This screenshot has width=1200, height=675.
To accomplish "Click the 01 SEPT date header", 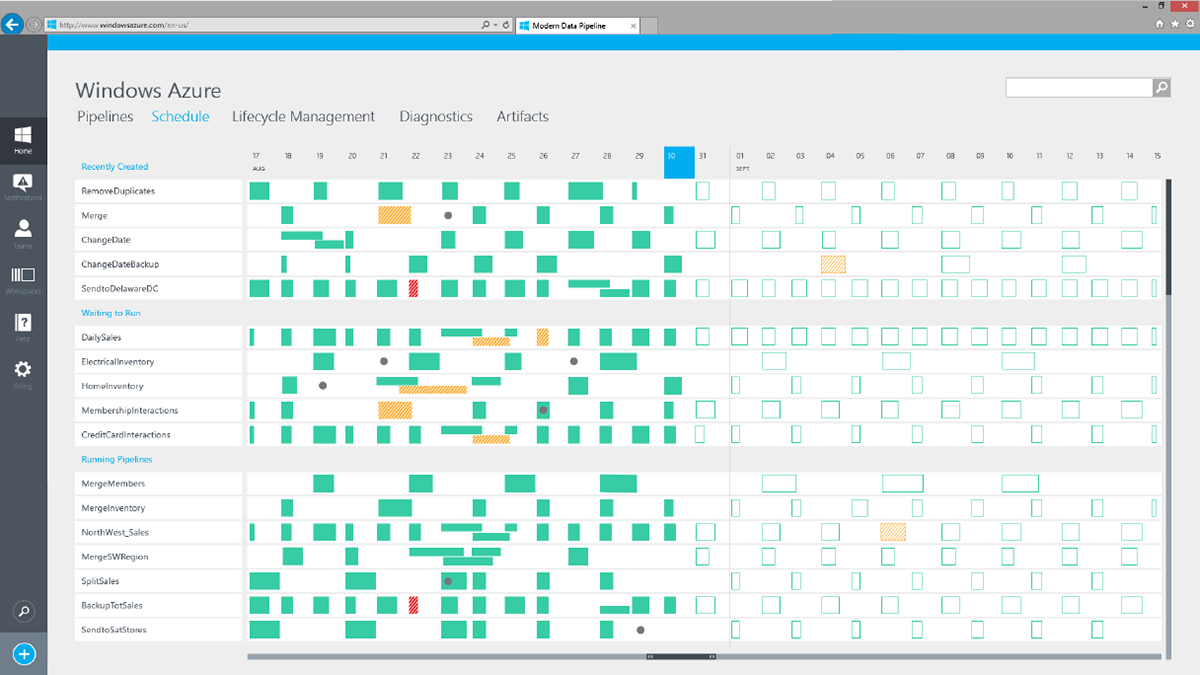I will [742, 162].
